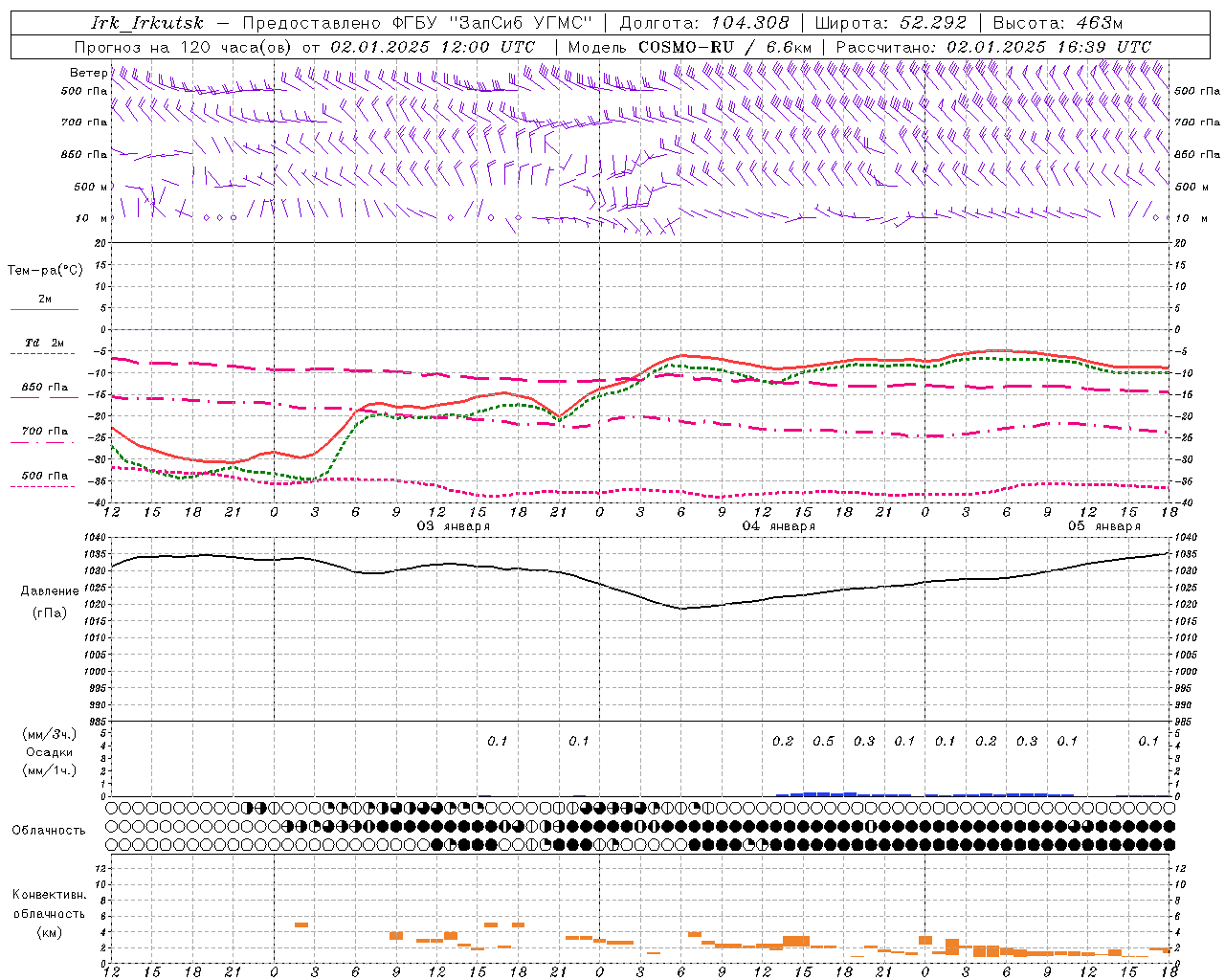1225x980 pixels.
Task: Click the Широта: 52.292 value
Action: 891,23
